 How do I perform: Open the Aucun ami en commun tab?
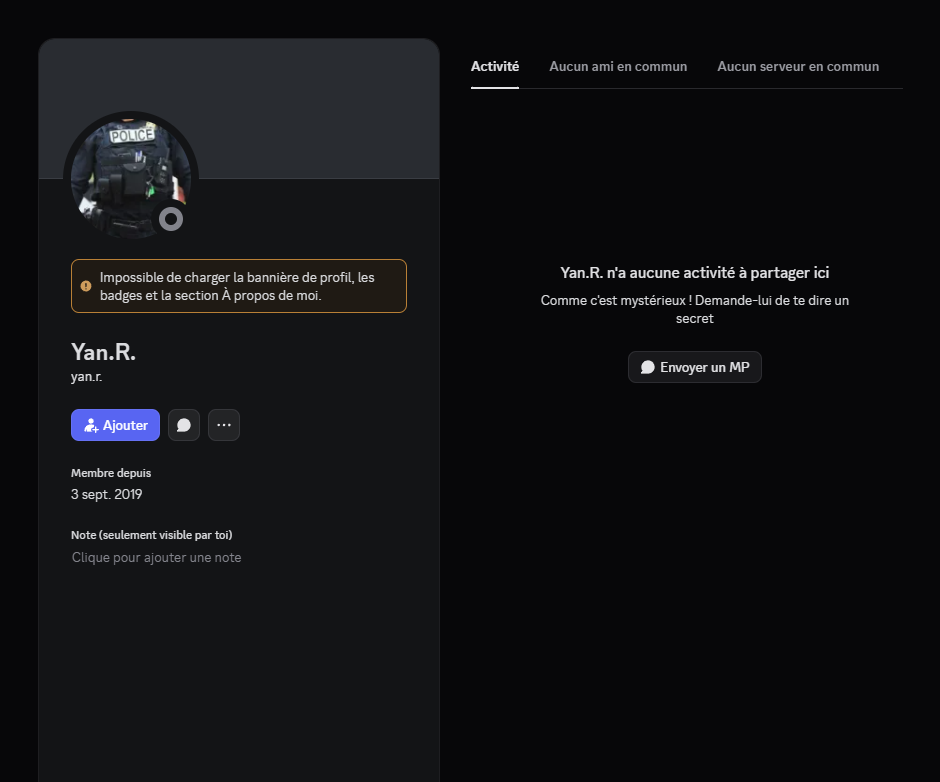pos(618,66)
